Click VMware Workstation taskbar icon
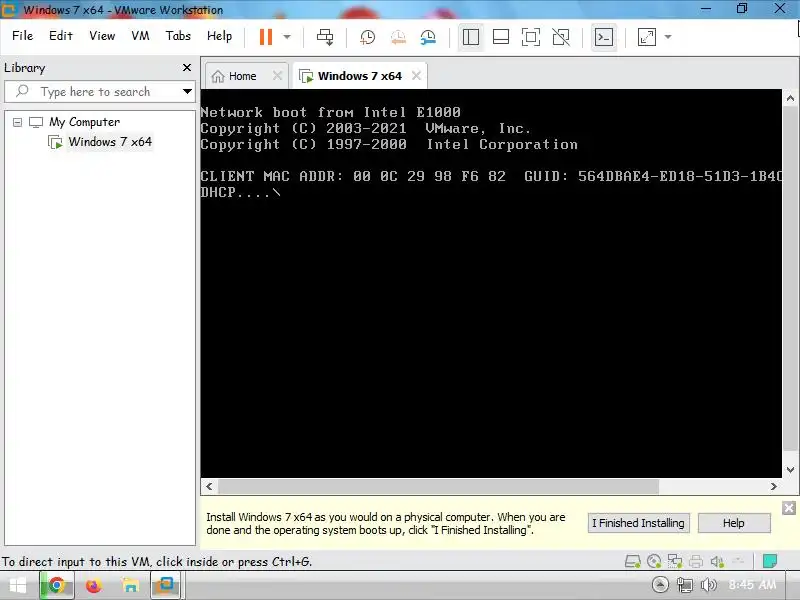Screen dimensions: 800x600 click(165, 585)
